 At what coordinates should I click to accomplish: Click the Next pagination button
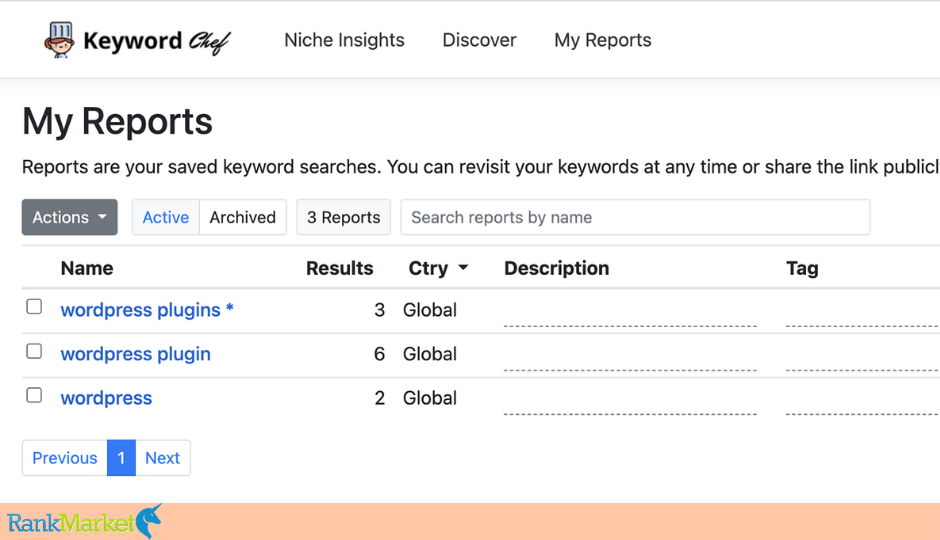162,458
